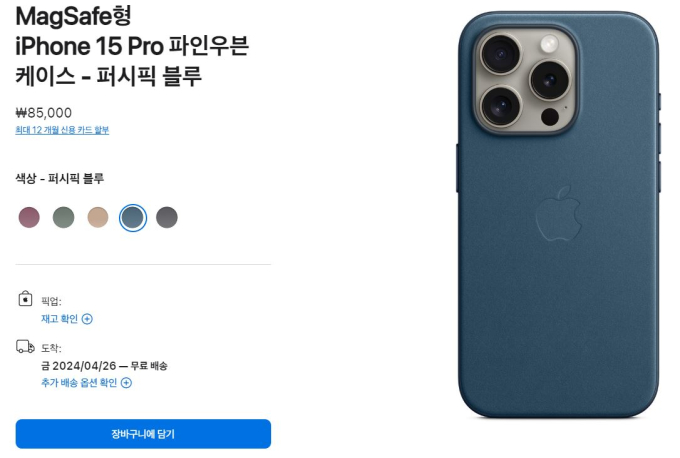Click the delivery truck icon
680x458 pixels.
click(x=25, y=347)
